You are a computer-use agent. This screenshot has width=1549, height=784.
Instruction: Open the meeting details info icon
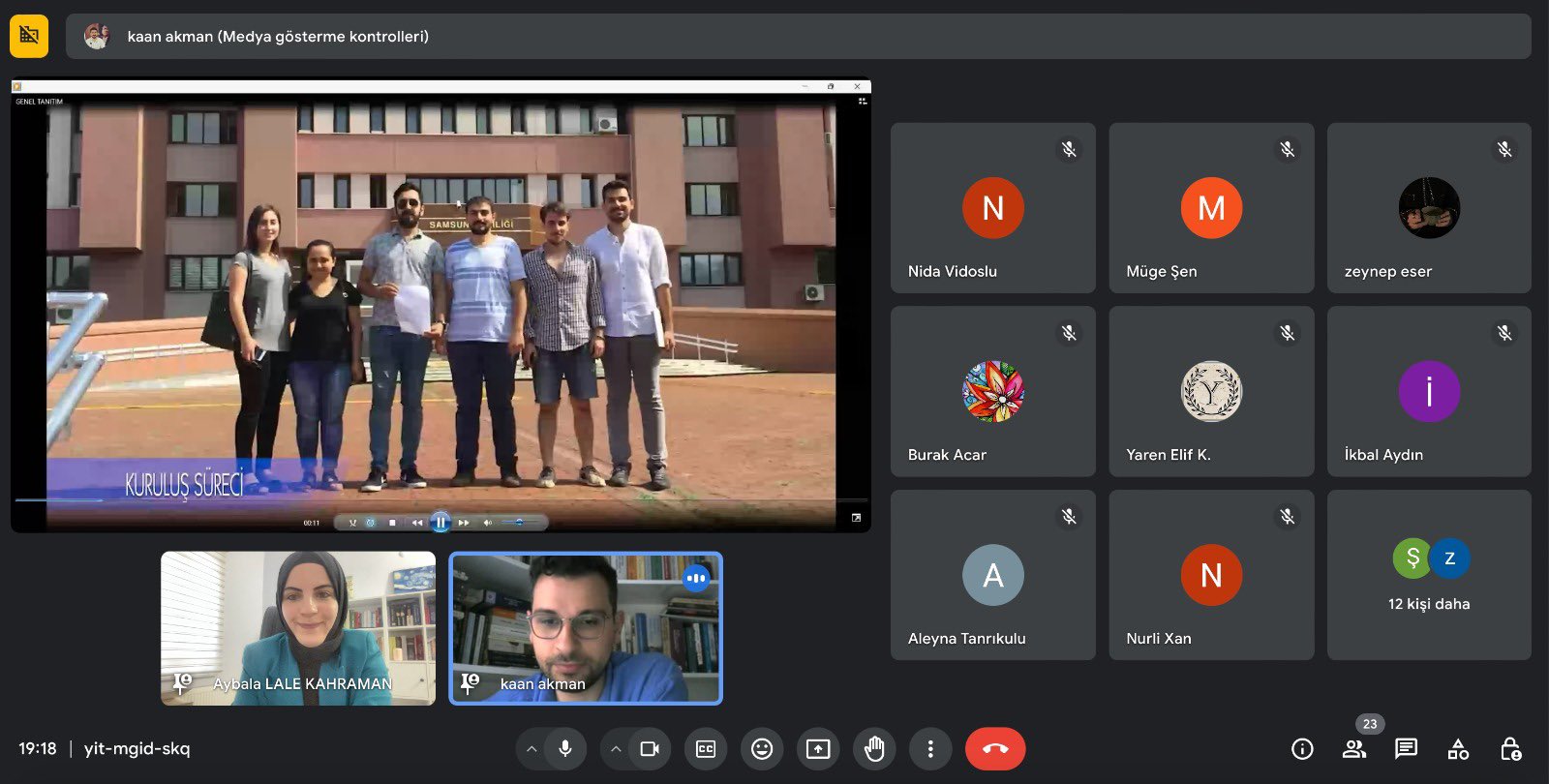point(1302,749)
